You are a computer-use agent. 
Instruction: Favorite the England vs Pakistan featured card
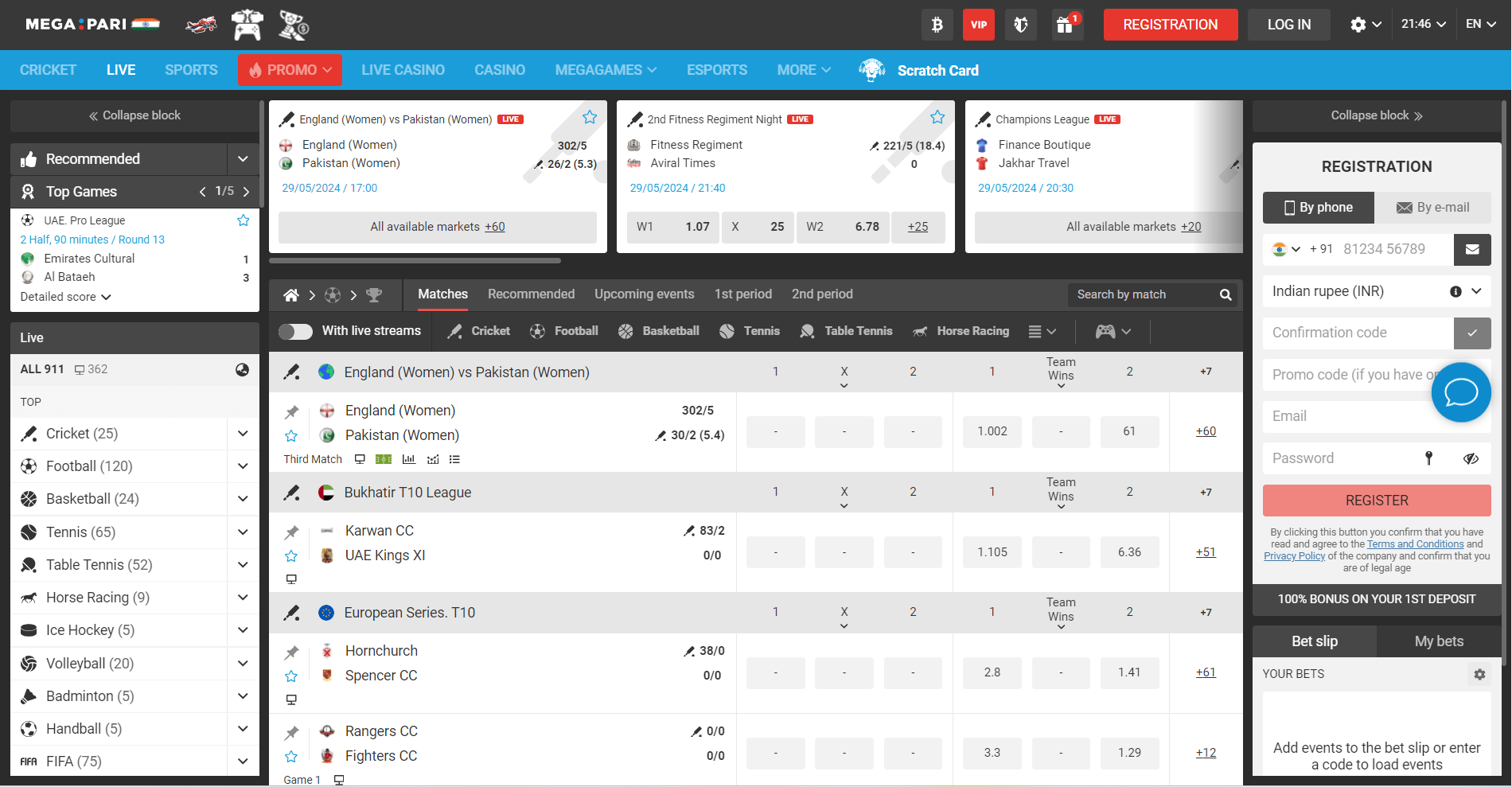click(x=590, y=118)
